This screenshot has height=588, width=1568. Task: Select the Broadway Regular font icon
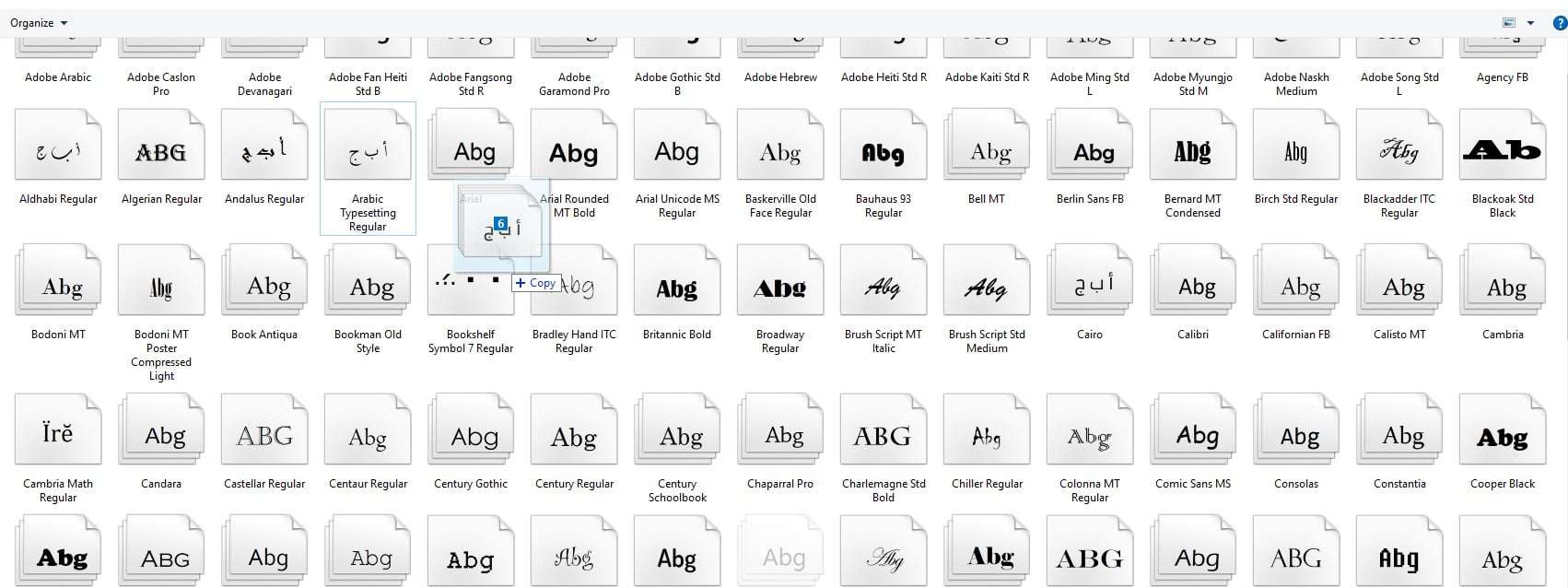pyautogui.click(x=780, y=280)
